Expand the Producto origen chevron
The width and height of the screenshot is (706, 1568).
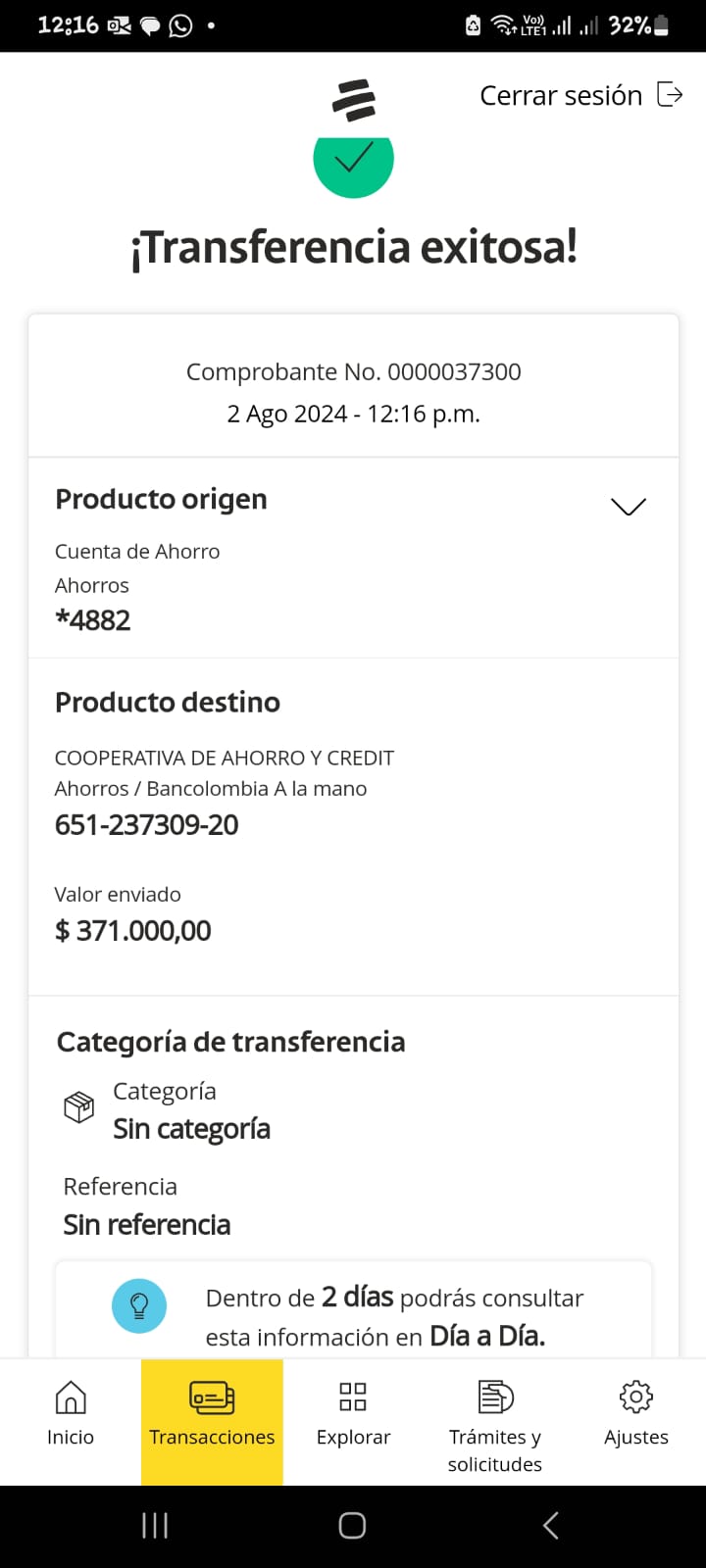629,506
